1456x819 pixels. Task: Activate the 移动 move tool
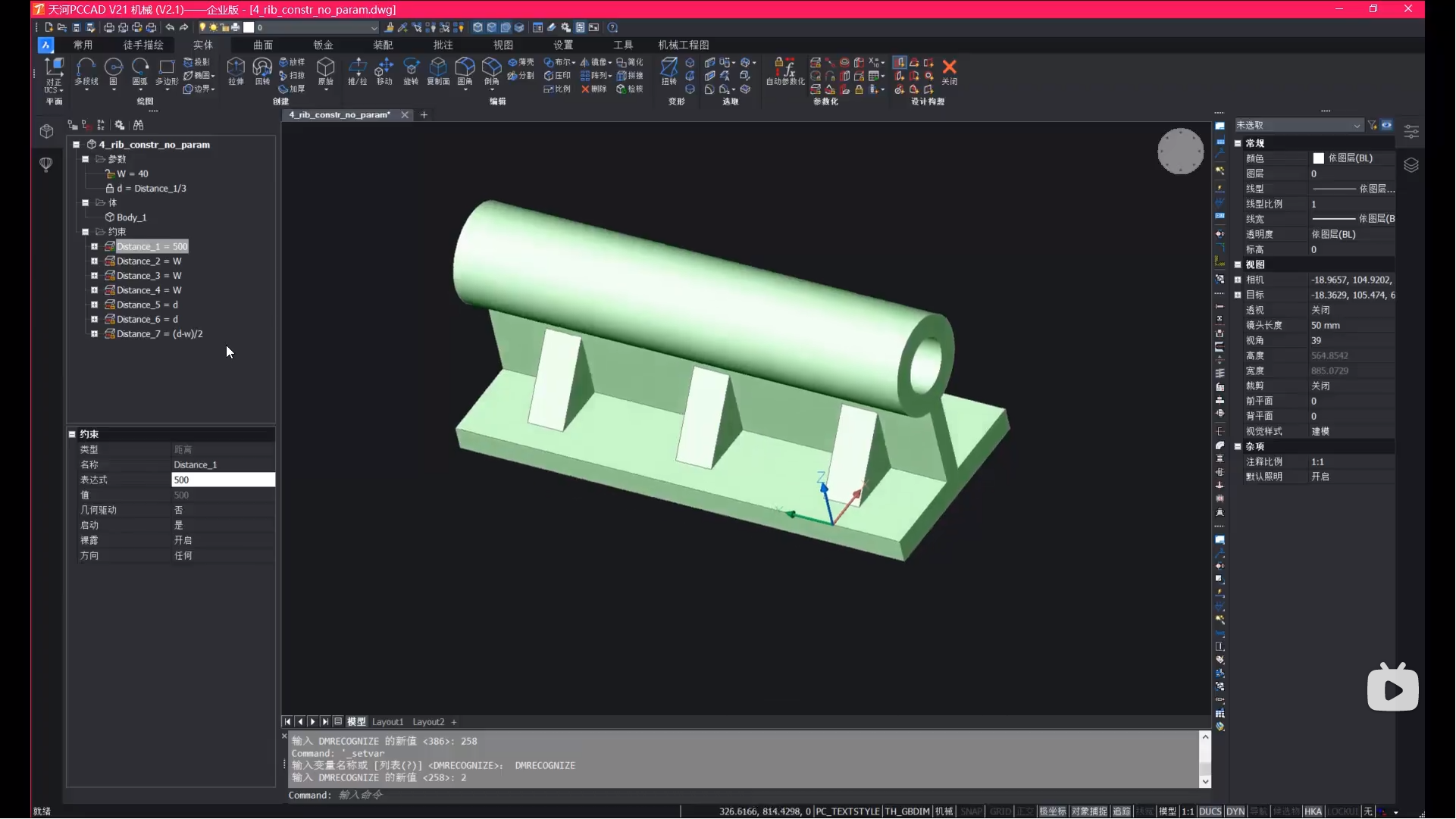pyautogui.click(x=384, y=71)
